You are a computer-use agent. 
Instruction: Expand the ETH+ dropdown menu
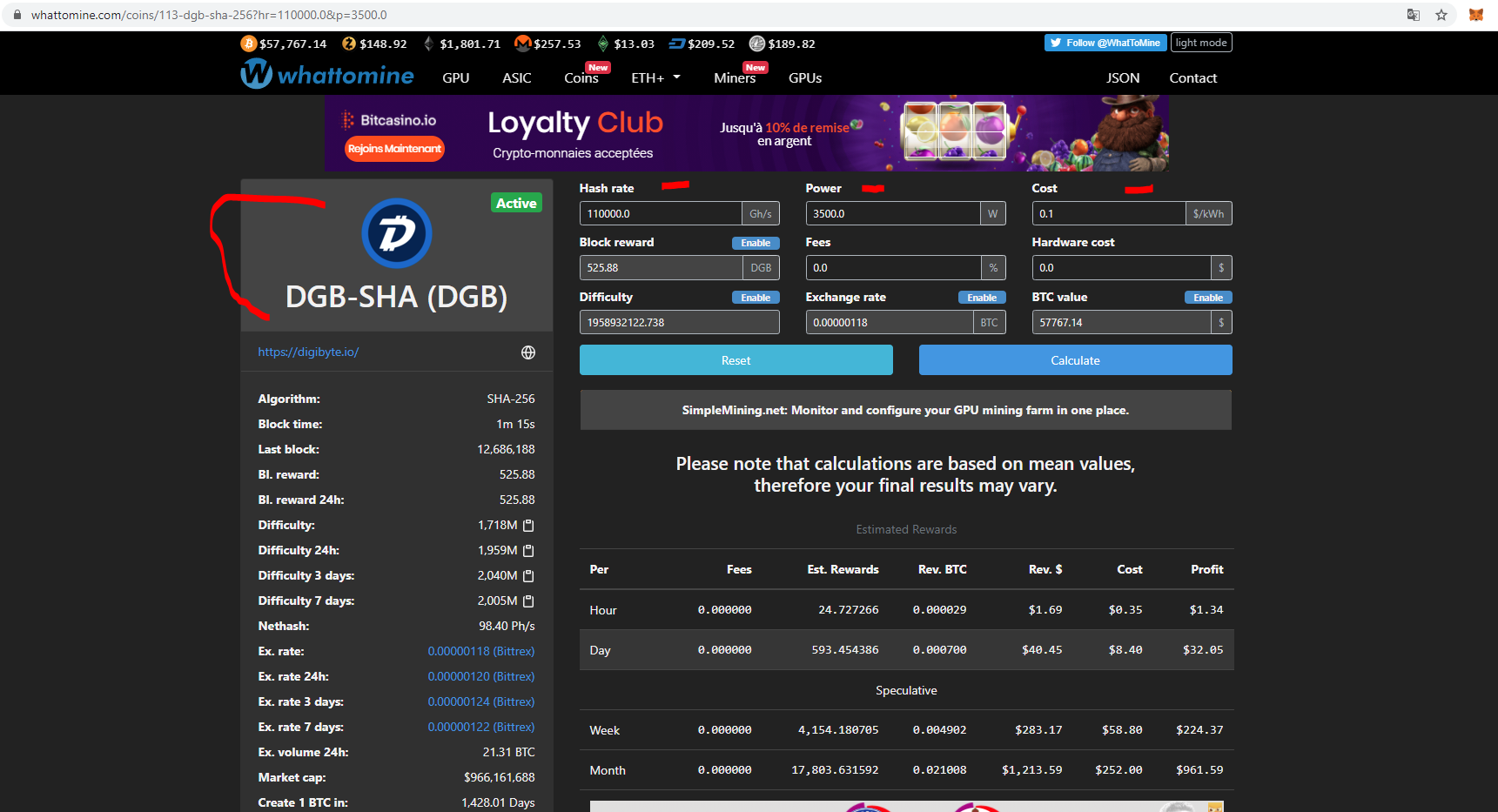tap(655, 78)
